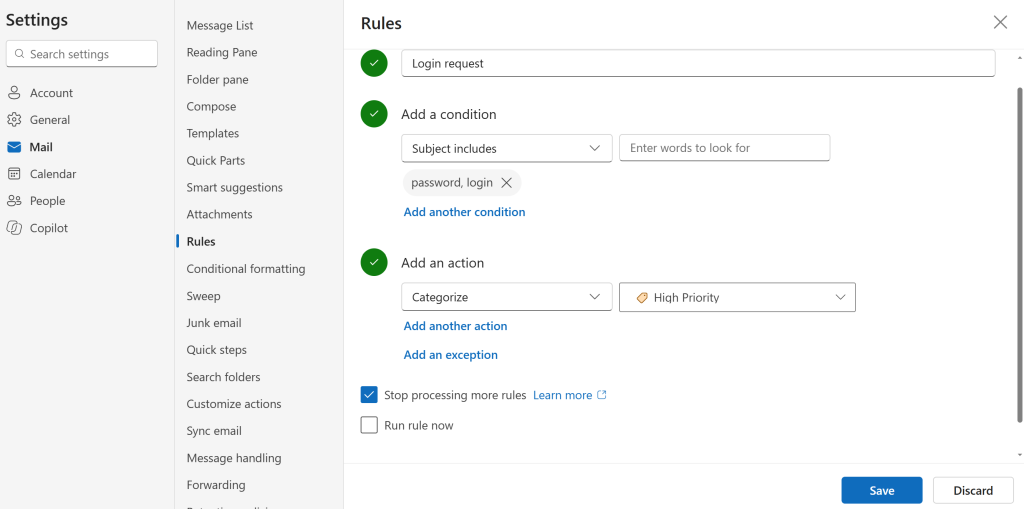Click the 'Add a condition' heading
This screenshot has height=509, width=1024.
[x=449, y=114]
